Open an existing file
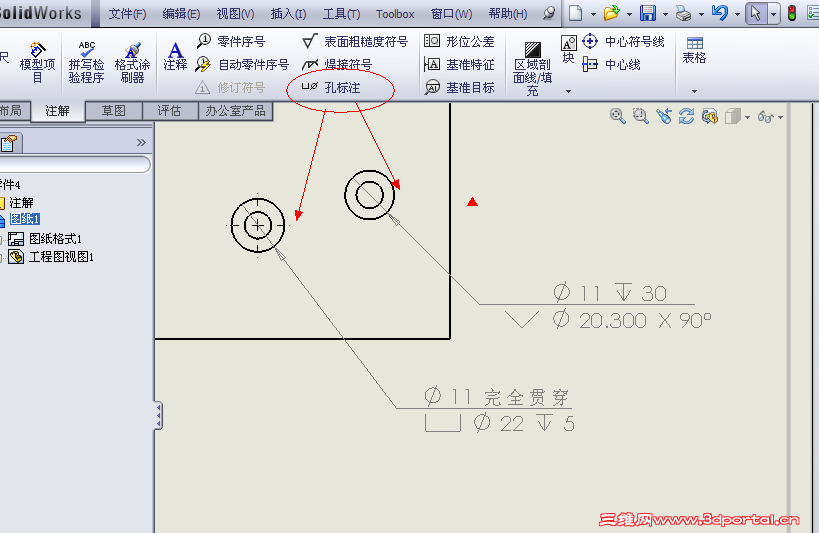The width and height of the screenshot is (819, 533). [x=611, y=13]
